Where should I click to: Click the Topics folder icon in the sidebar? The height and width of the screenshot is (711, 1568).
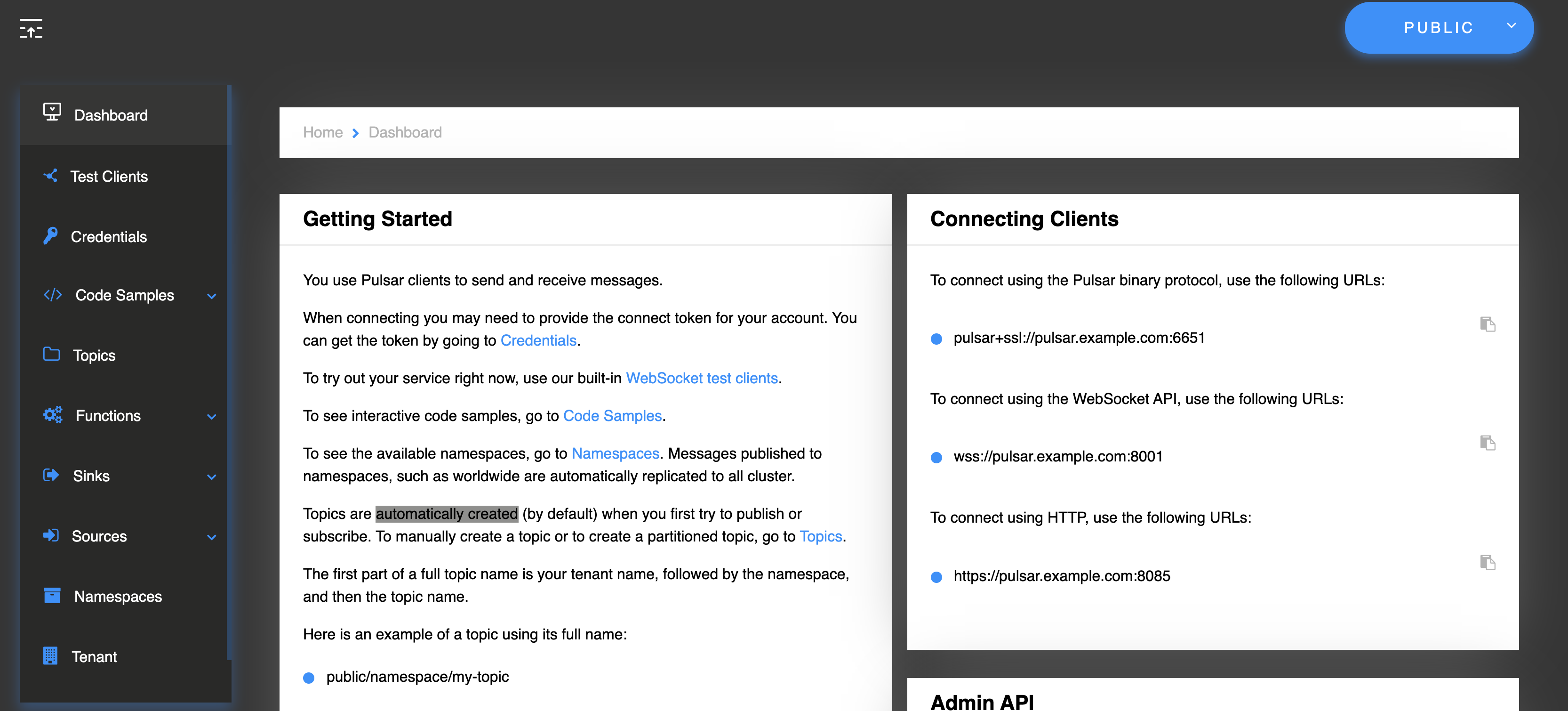(x=52, y=354)
